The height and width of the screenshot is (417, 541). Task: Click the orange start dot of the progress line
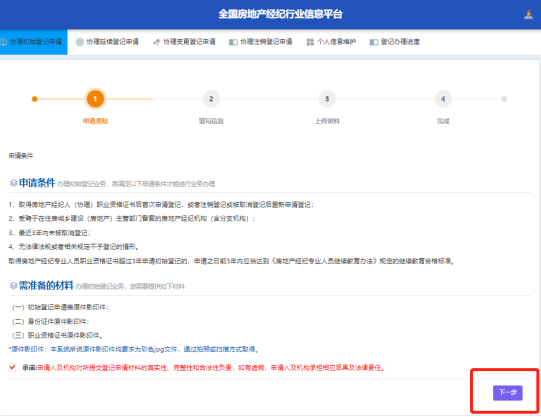[x=35, y=99]
